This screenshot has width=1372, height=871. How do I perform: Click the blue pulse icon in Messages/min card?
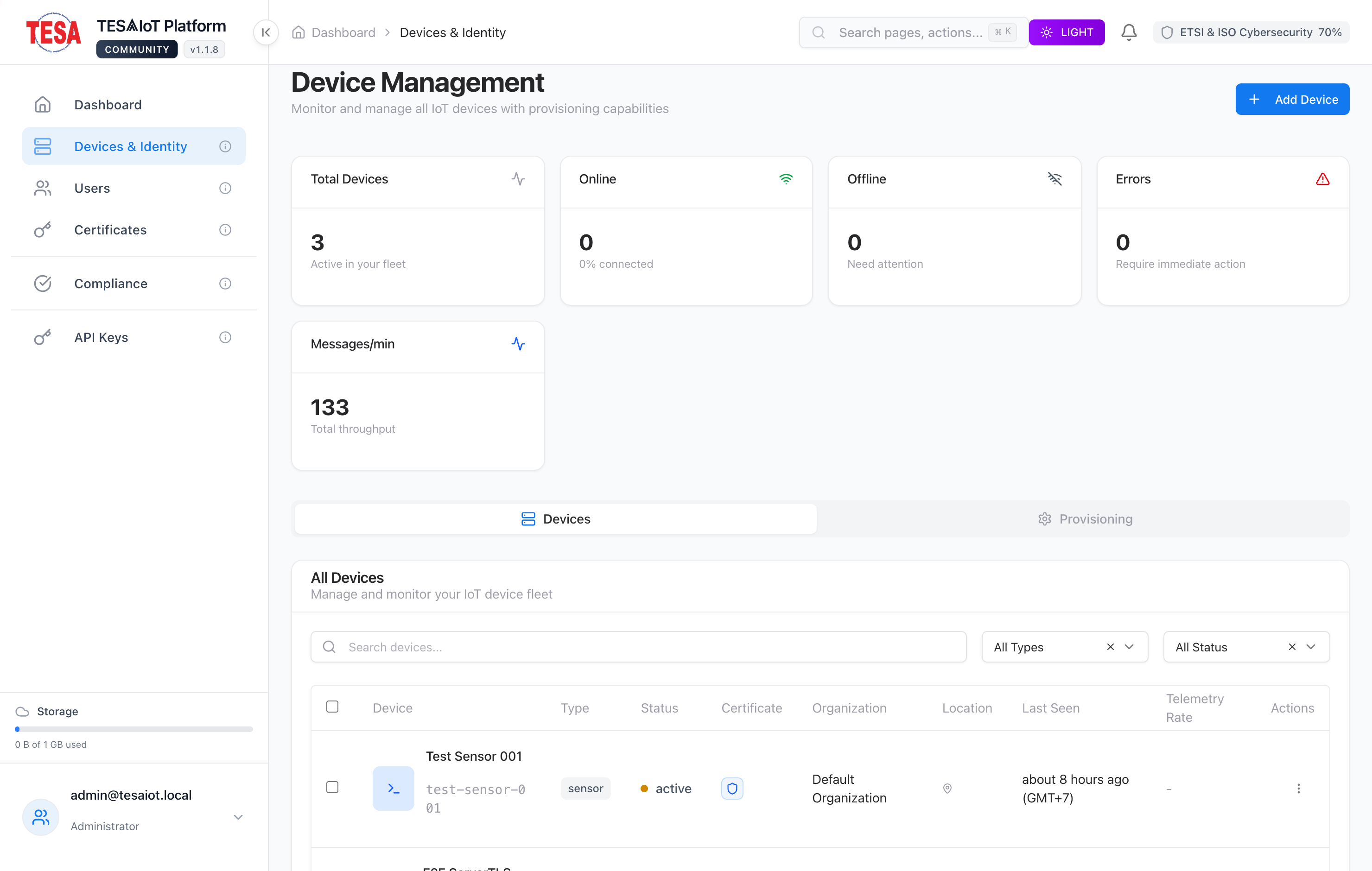(x=518, y=344)
